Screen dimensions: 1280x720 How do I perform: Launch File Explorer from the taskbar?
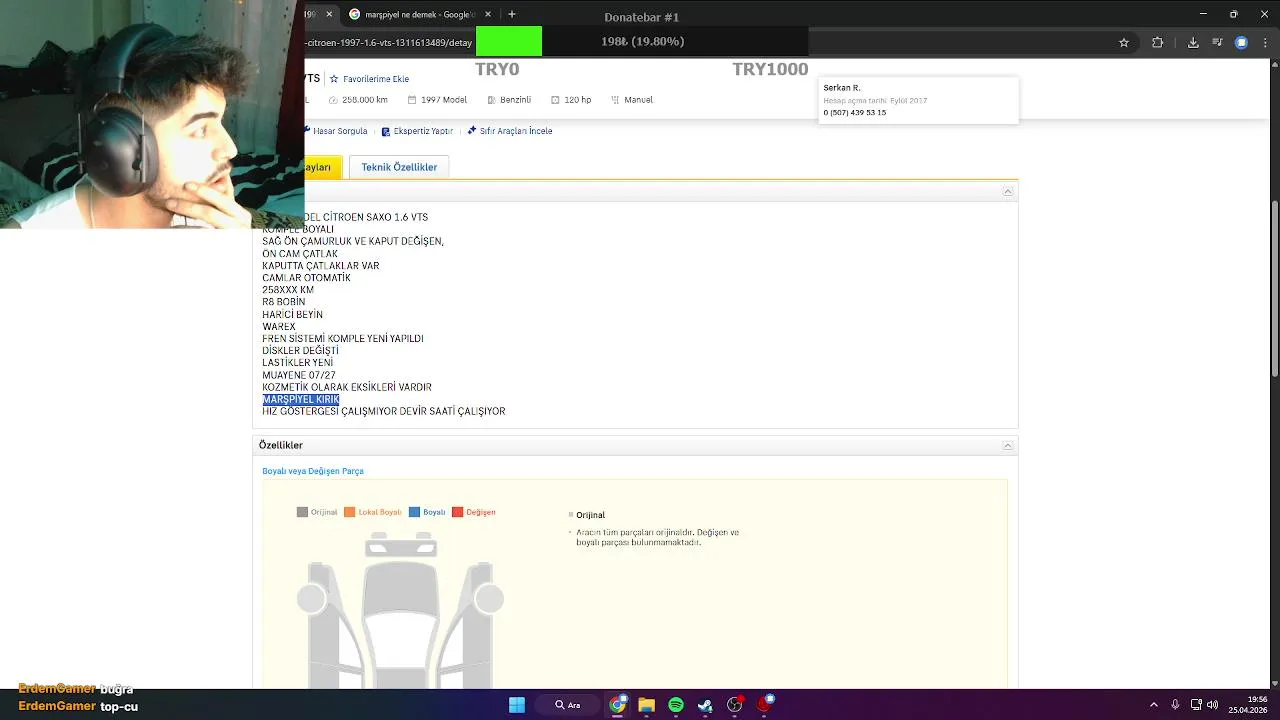tap(646, 705)
